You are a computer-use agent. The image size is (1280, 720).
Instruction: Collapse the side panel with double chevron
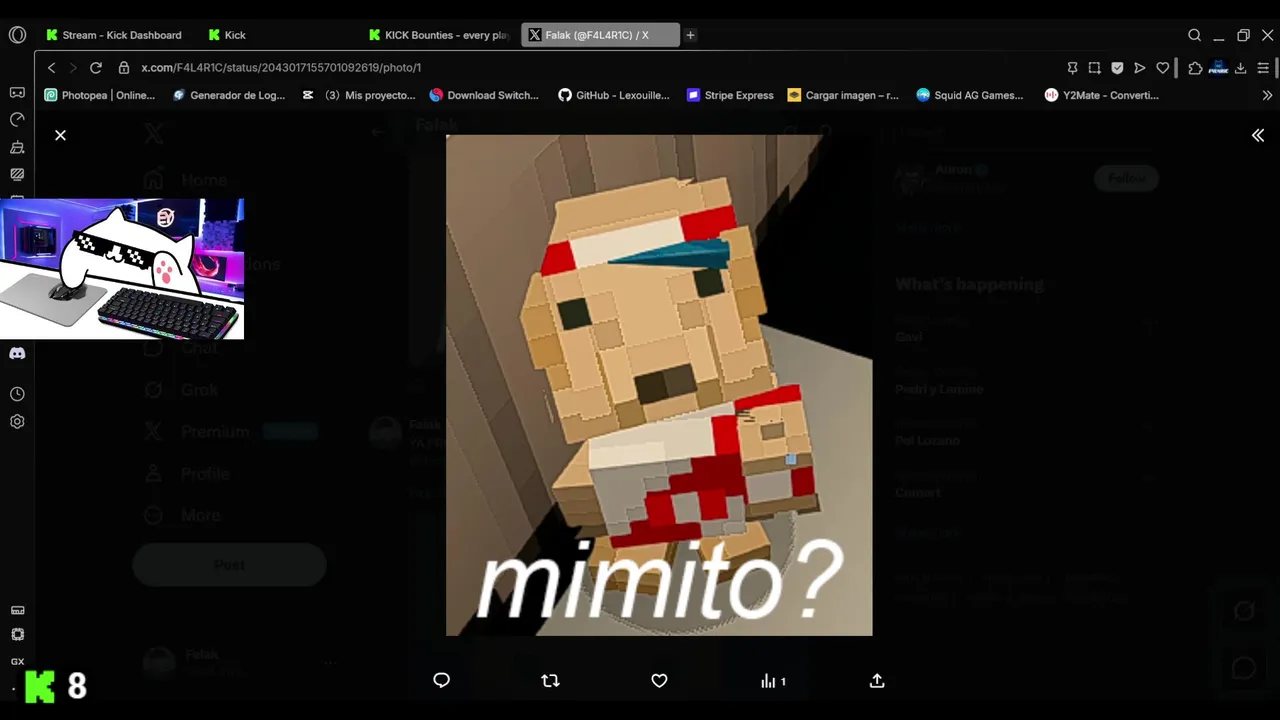1258,135
